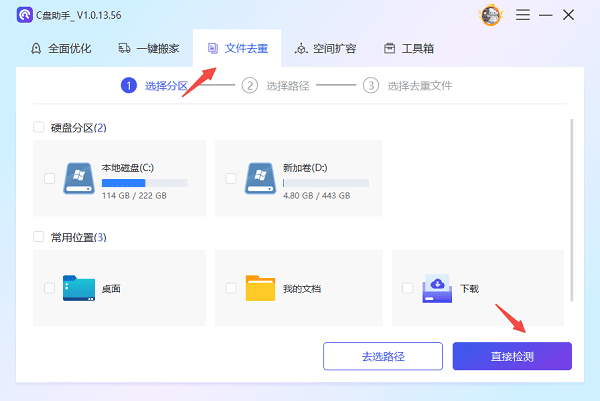Viewport: 600px width, 401px height.
Task: Tick the 本地磁盘(C:) checkbox
Action: (50, 179)
